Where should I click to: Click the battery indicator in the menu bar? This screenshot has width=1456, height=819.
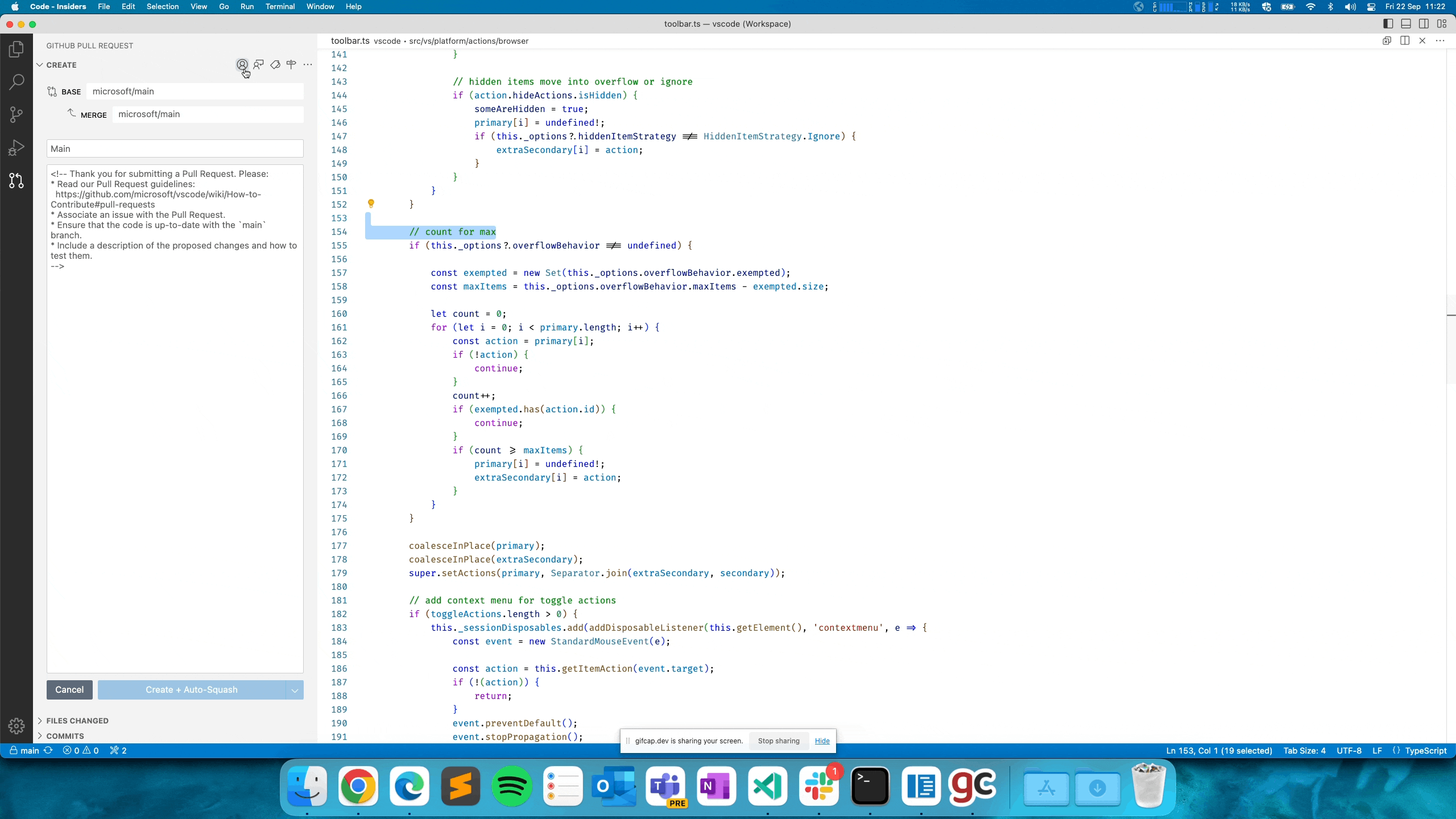[1288, 7]
